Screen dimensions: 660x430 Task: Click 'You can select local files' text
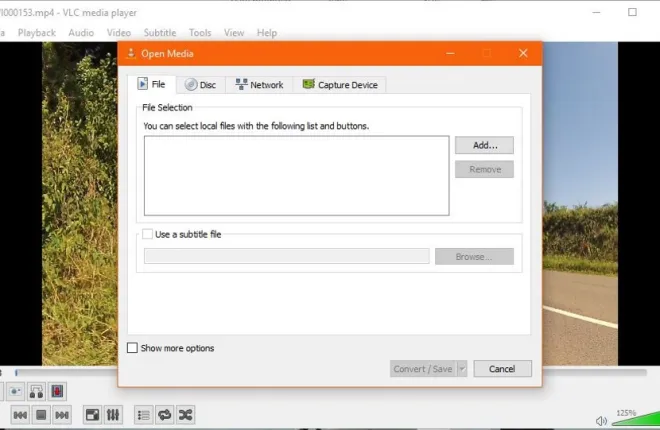point(256,126)
